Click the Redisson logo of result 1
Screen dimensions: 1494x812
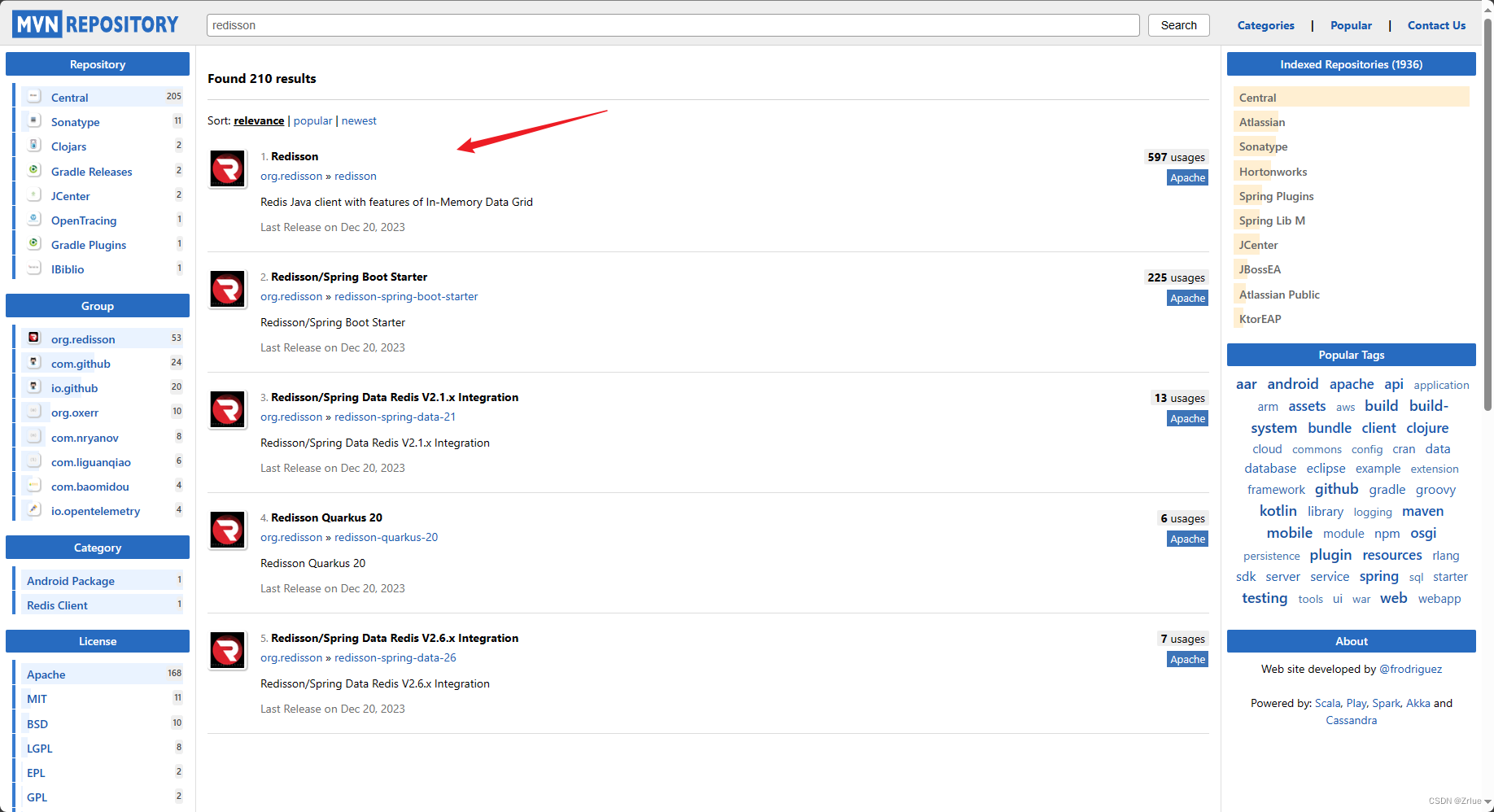pos(228,169)
